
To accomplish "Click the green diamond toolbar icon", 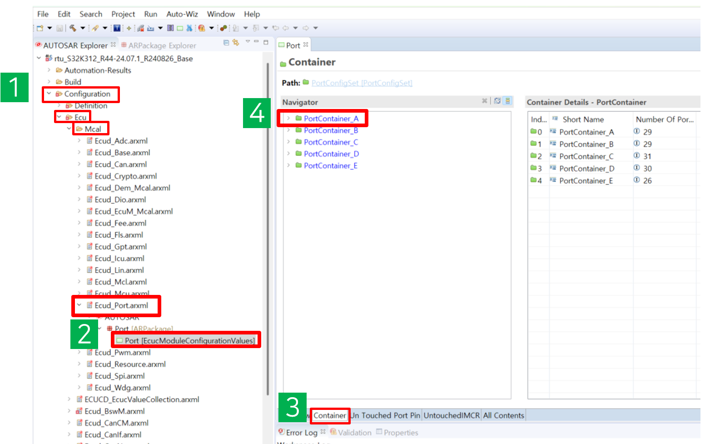I will 129,28.
